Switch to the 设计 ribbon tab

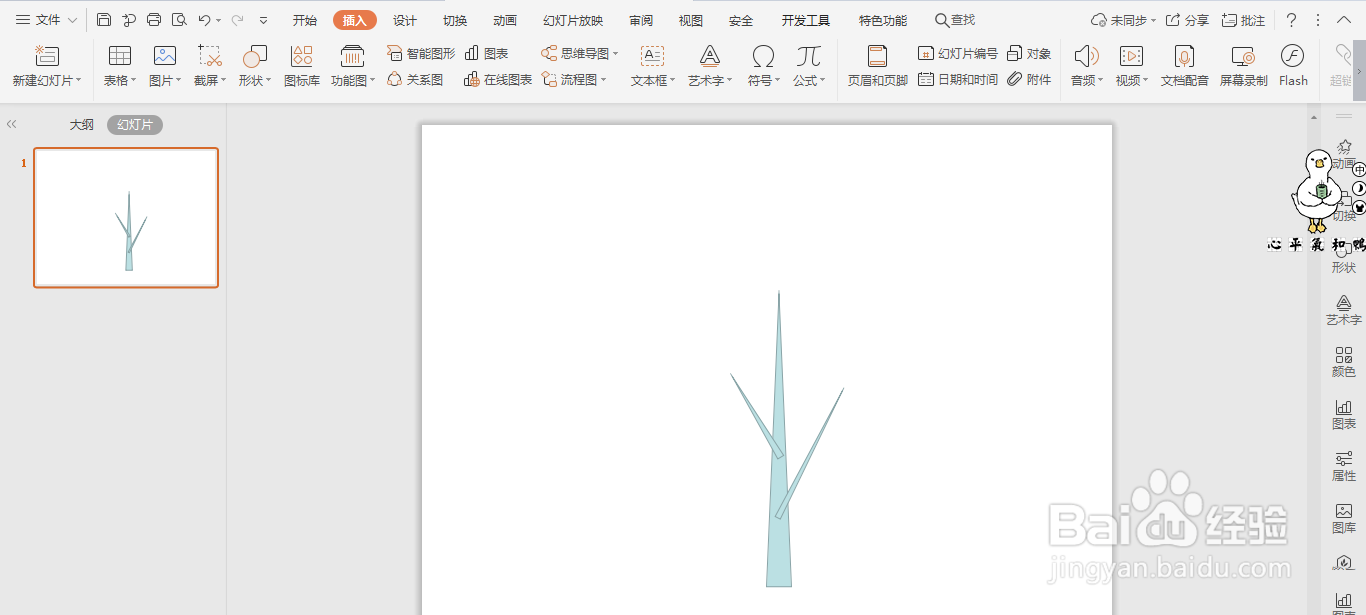click(x=405, y=20)
